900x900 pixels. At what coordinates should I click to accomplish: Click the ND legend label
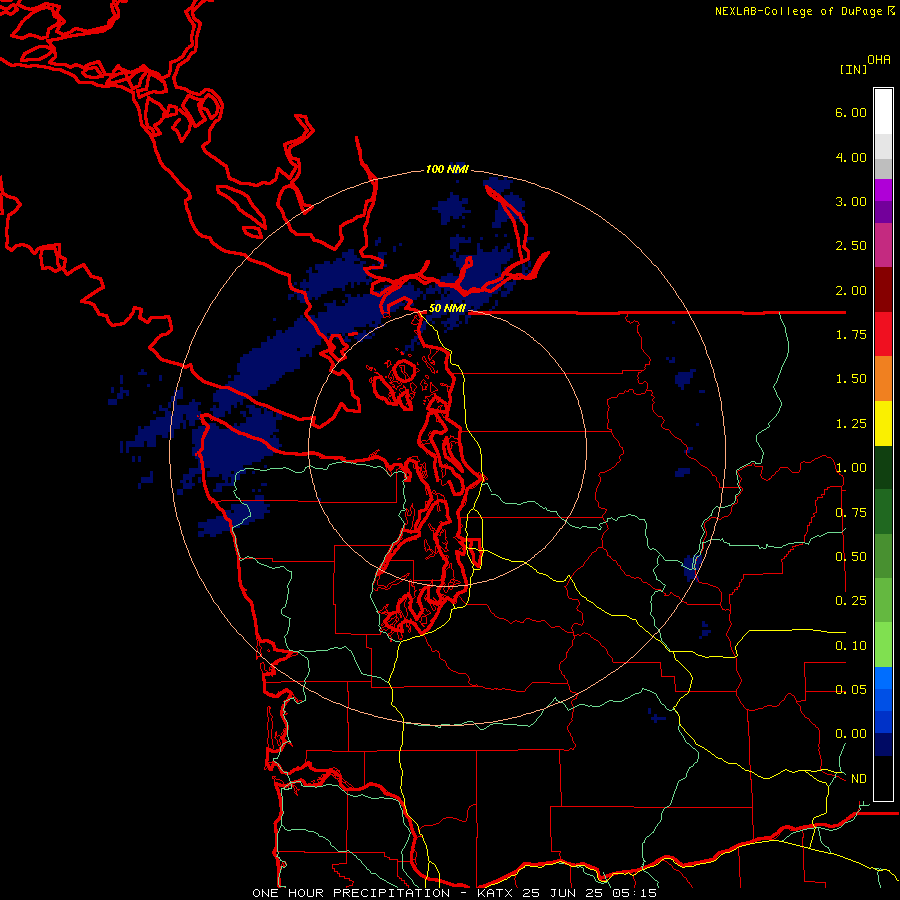pos(859,779)
